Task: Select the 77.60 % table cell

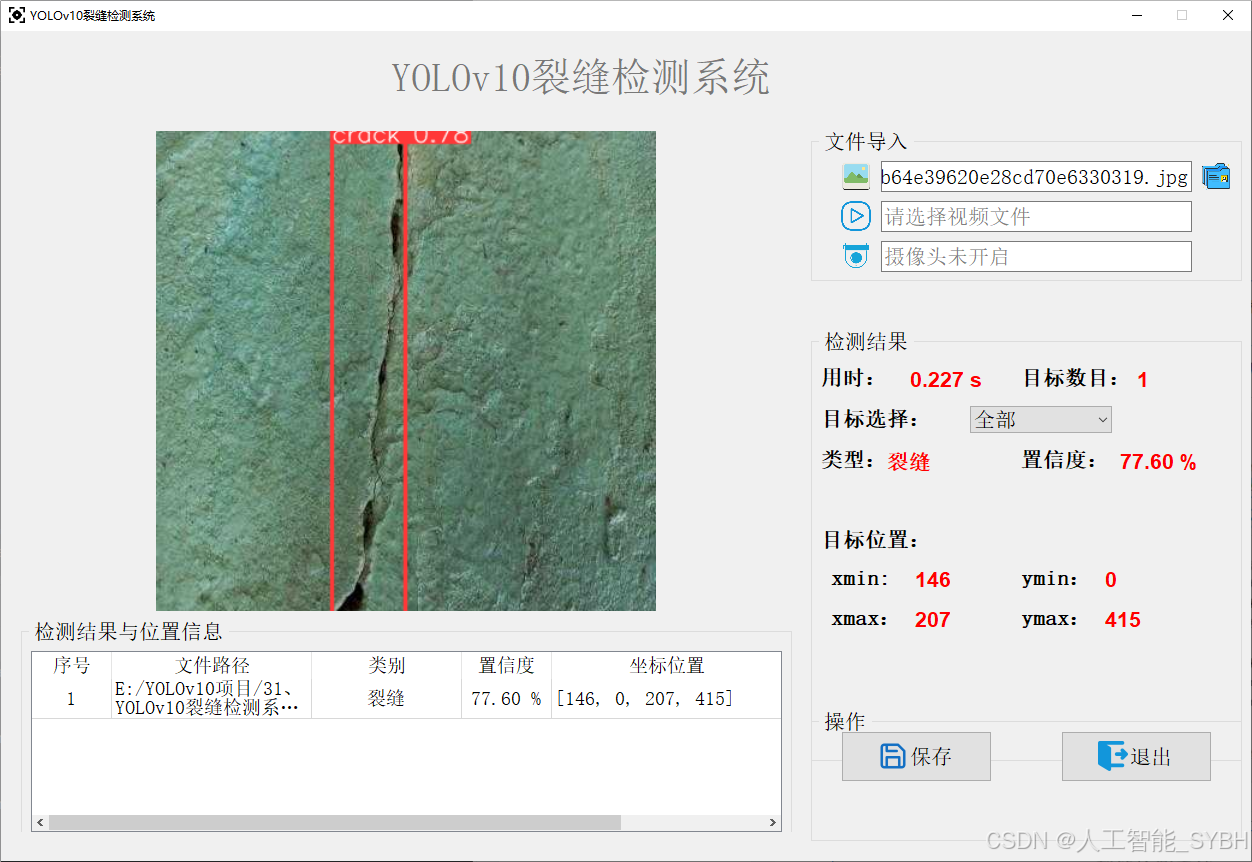Action: pos(507,698)
